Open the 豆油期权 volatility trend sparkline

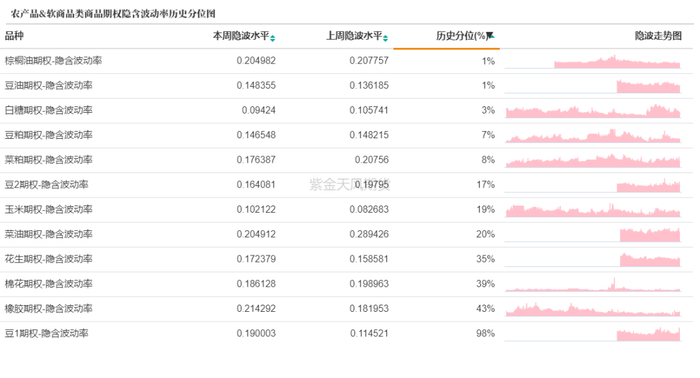tap(592, 86)
